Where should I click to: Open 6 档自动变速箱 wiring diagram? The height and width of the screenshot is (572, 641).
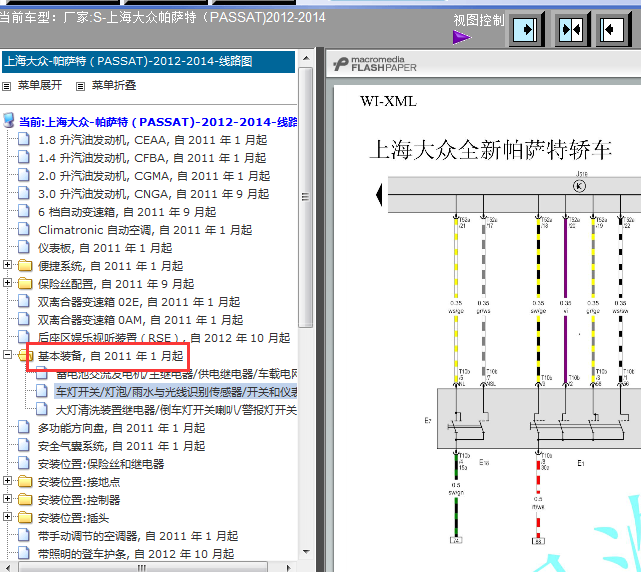pos(127,212)
